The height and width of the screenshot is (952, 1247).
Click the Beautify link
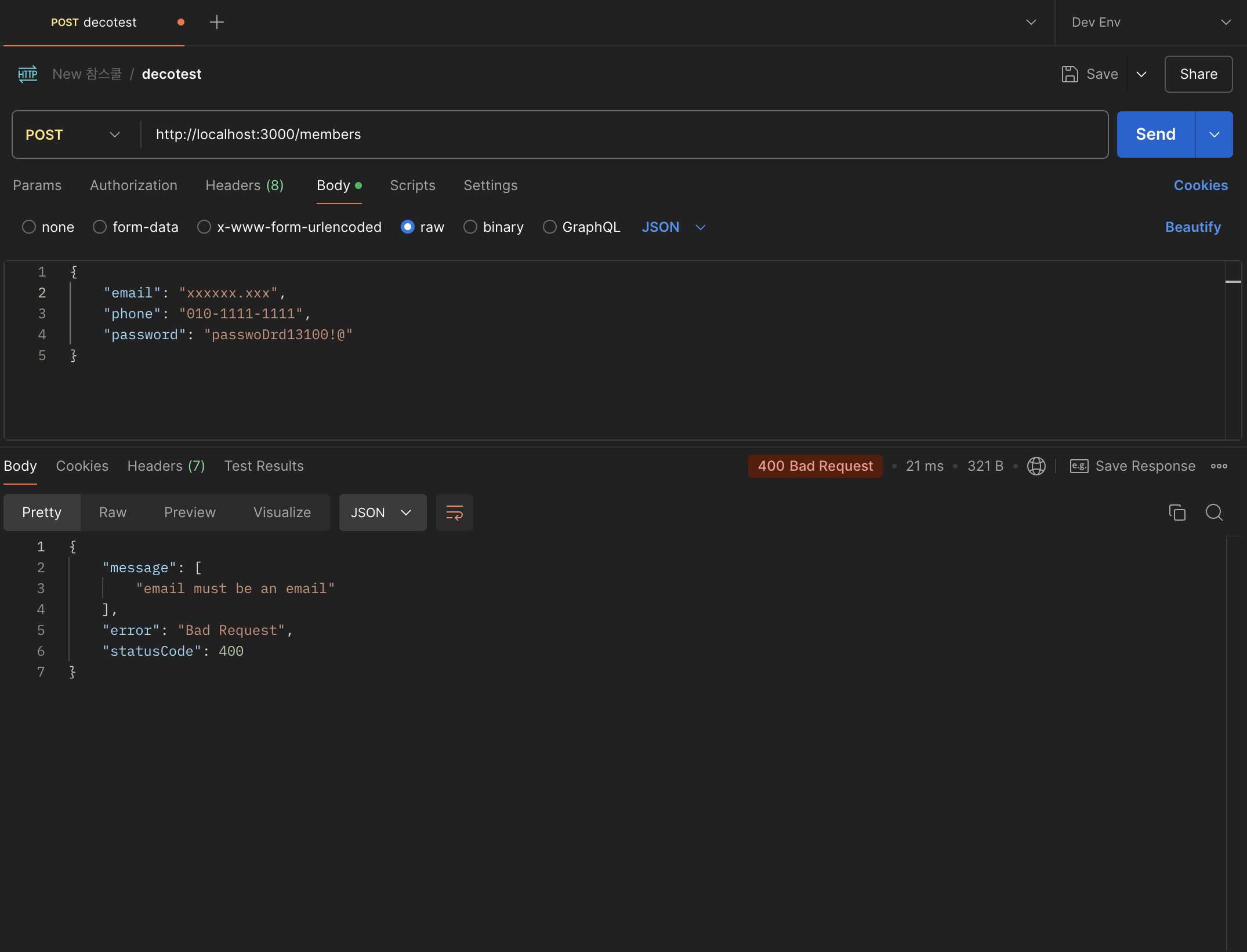tap(1192, 227)
